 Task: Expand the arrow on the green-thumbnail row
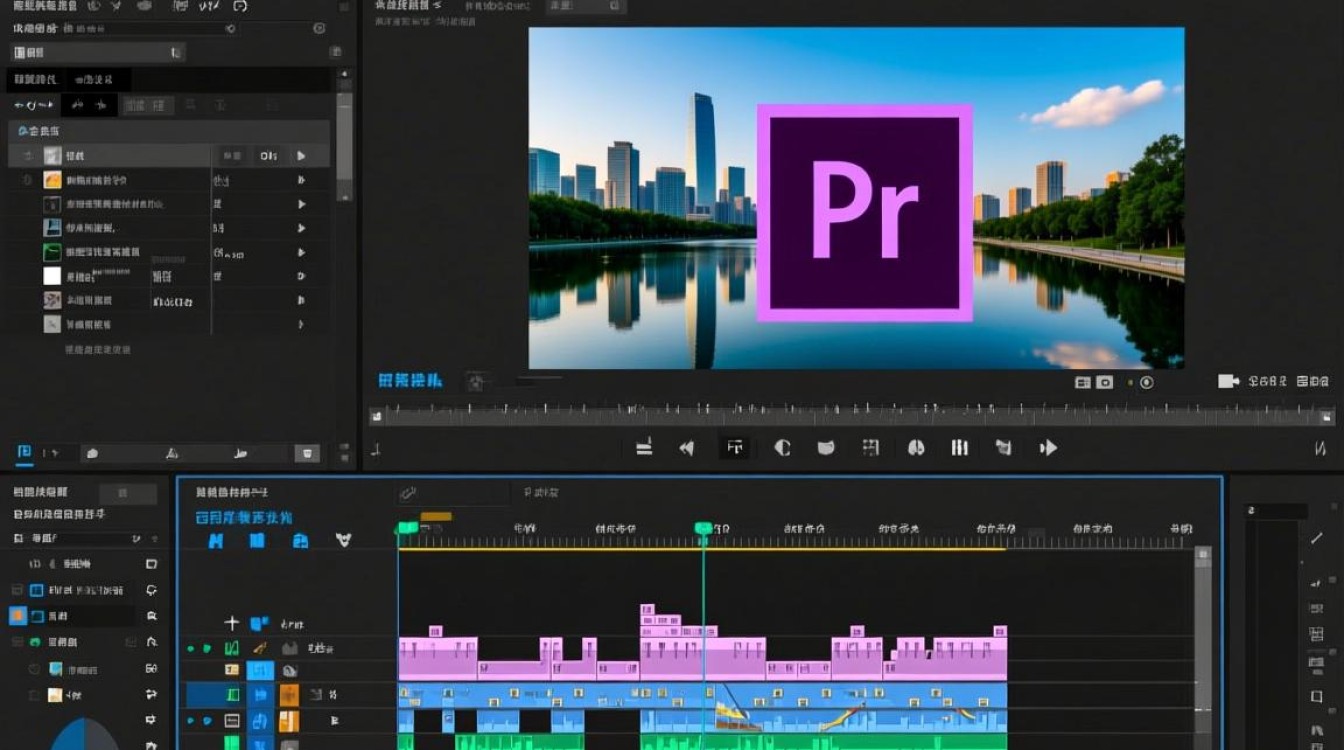pos(300,252)
